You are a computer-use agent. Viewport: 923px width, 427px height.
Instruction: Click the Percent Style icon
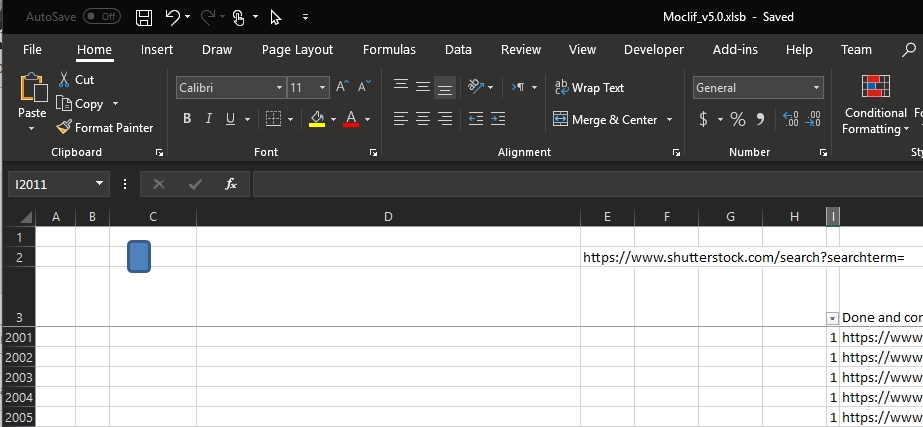coord(738,119)
